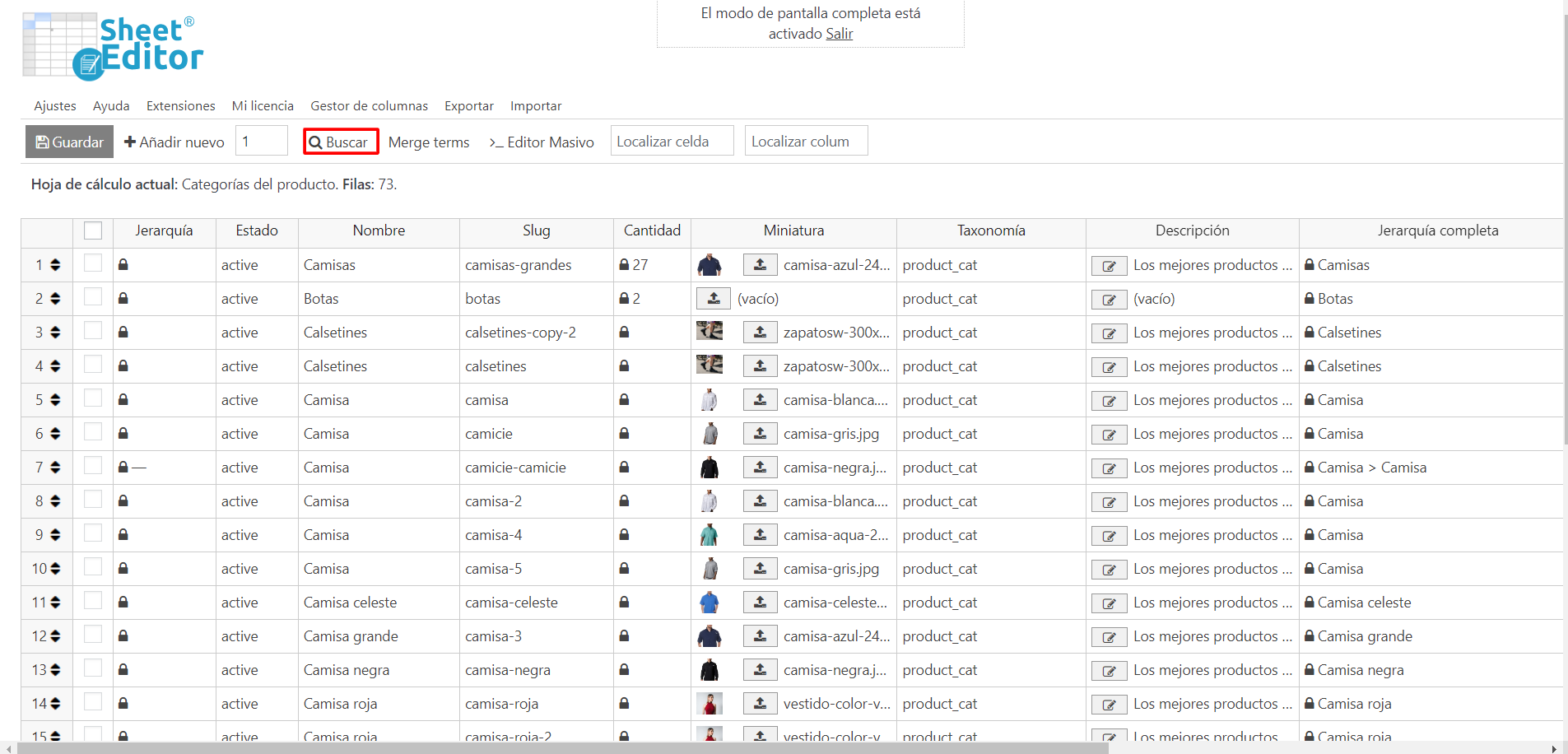Focus the Localizar celda input field

672,142
